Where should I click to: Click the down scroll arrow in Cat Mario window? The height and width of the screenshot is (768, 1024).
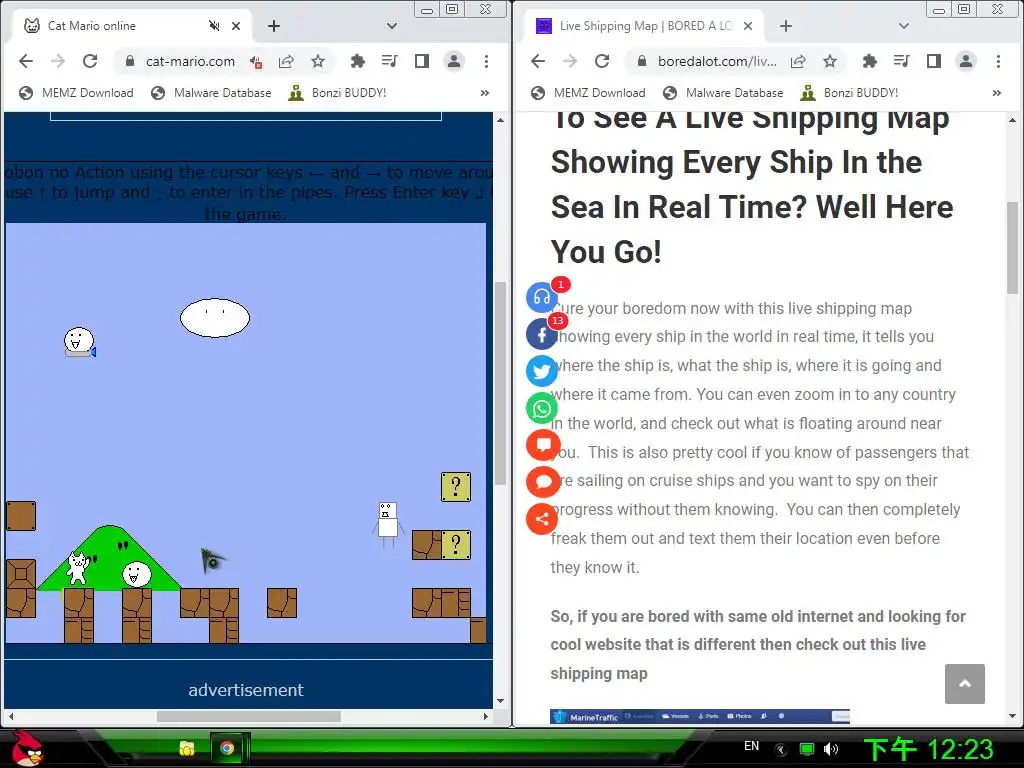[500, 701]
